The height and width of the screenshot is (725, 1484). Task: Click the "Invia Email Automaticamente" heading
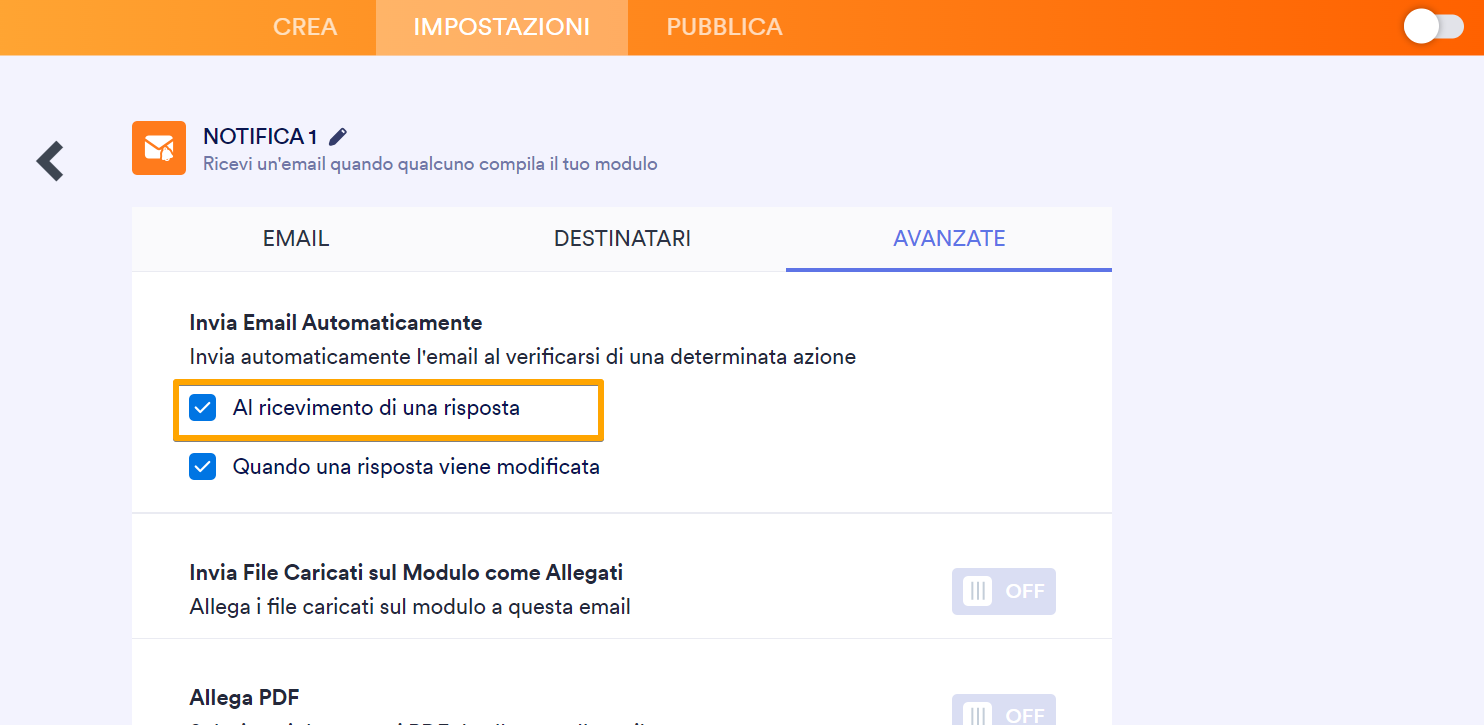click(336, 323)
